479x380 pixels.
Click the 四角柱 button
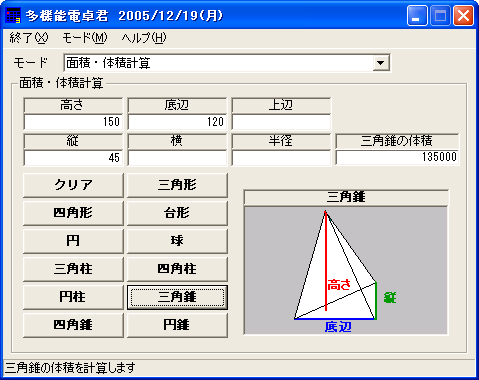click(x=177, y=269)
